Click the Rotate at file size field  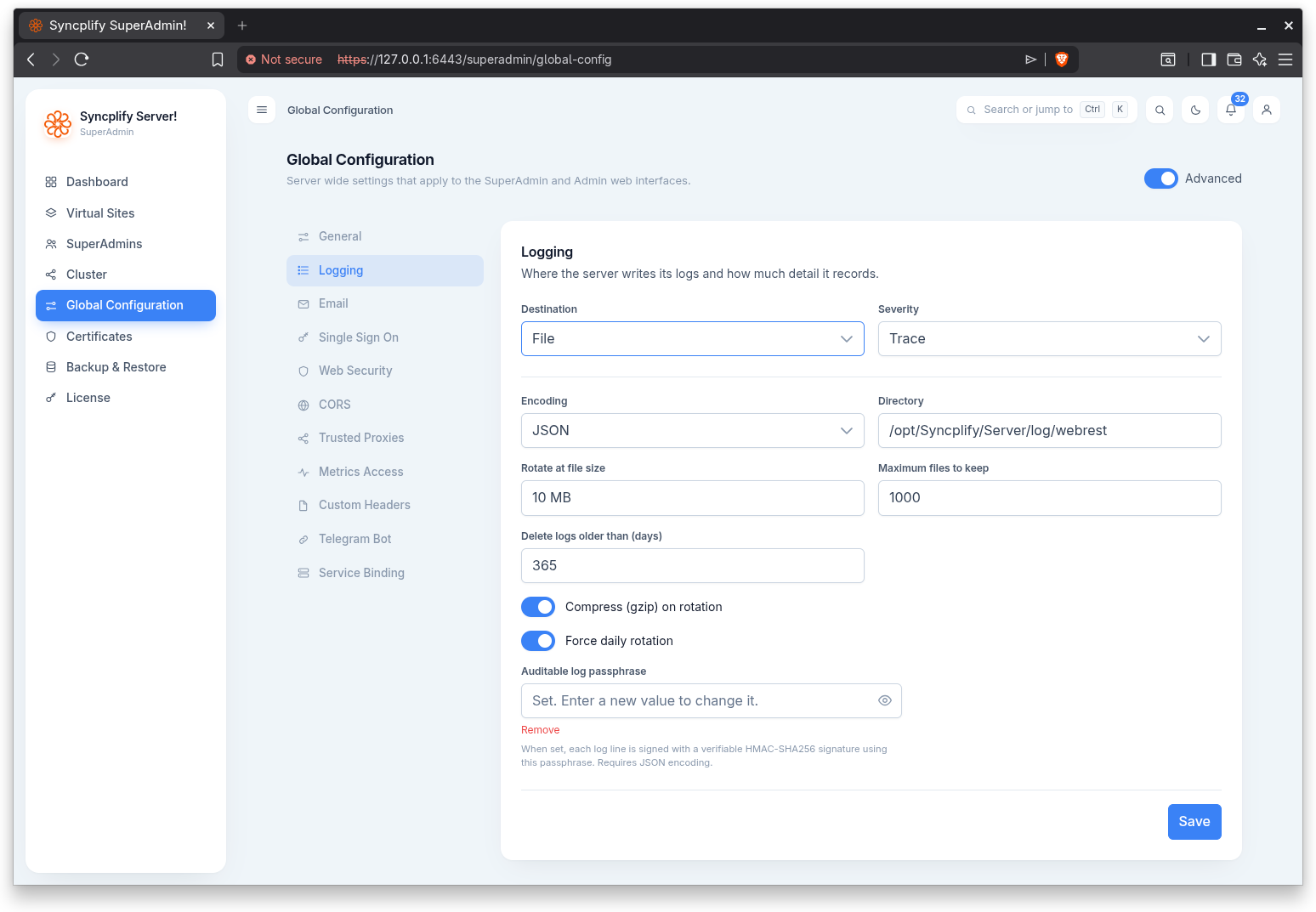tap(693, 498)
